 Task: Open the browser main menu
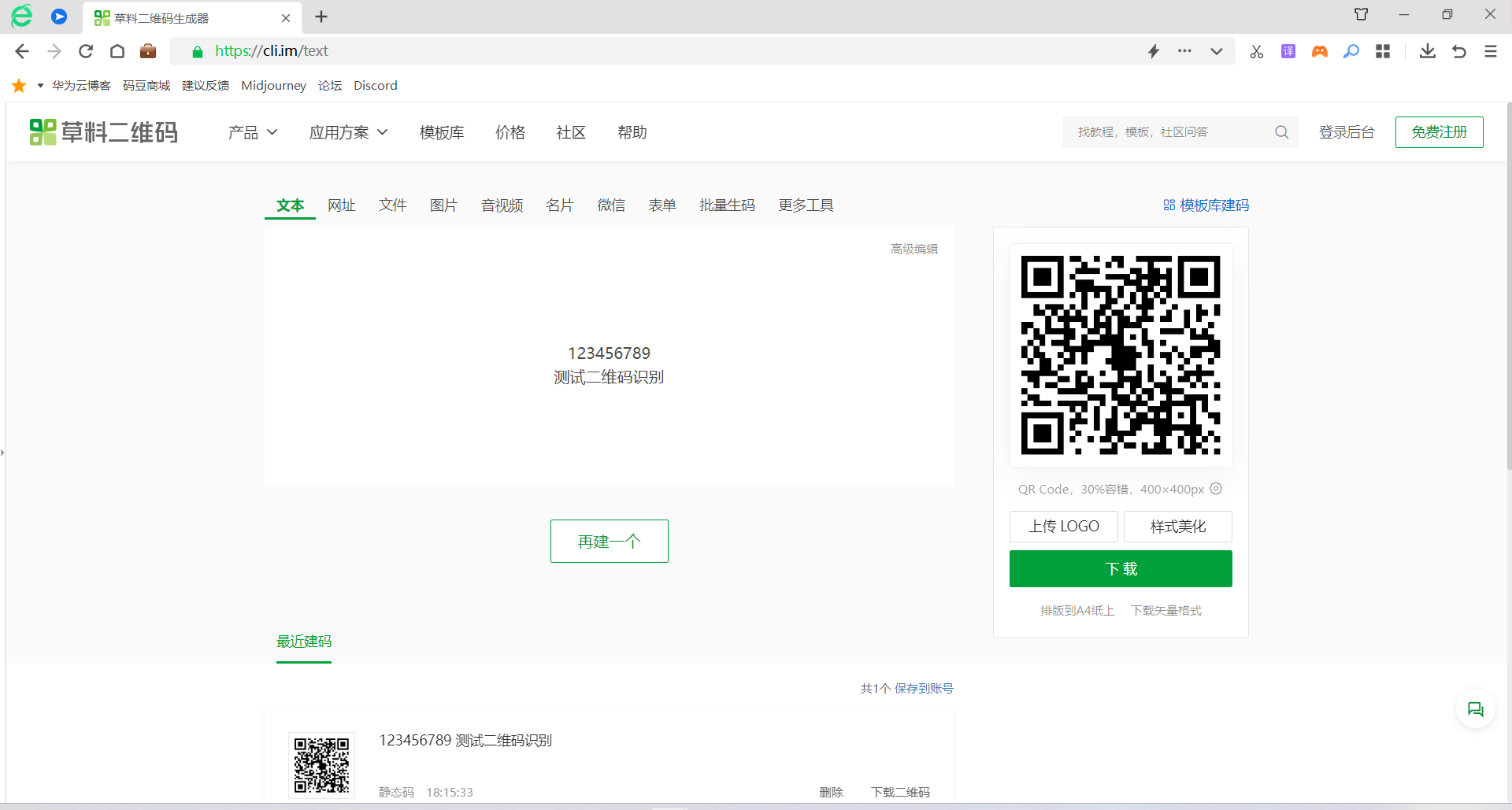(1491, 51)
